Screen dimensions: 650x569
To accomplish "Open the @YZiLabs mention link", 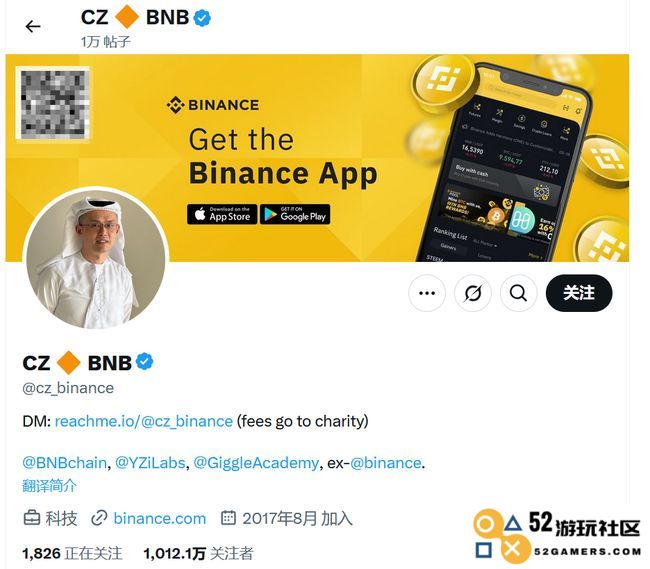I will 150,462.
